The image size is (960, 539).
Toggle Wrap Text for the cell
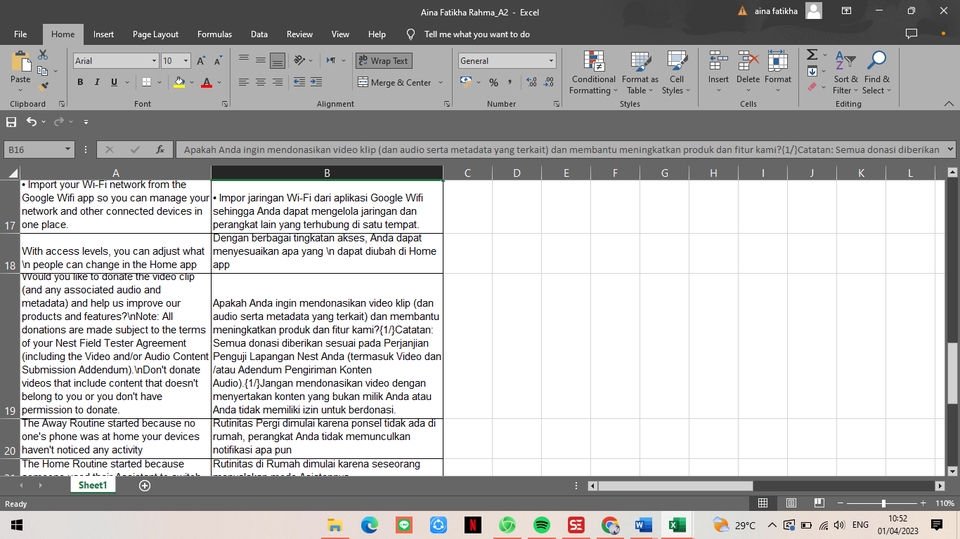tap(383, 61)
